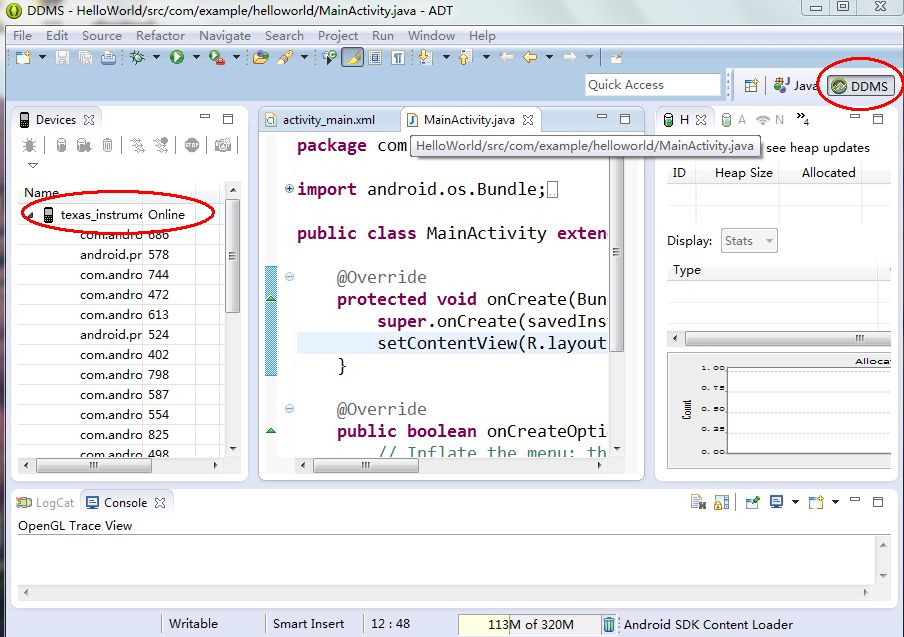Click the New file toolbar icon

23,57
